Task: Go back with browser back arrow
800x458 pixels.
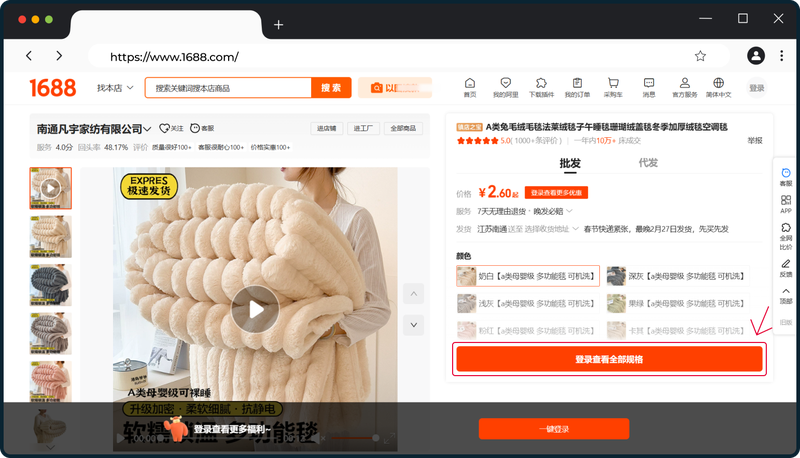Action: pos(29,56)
